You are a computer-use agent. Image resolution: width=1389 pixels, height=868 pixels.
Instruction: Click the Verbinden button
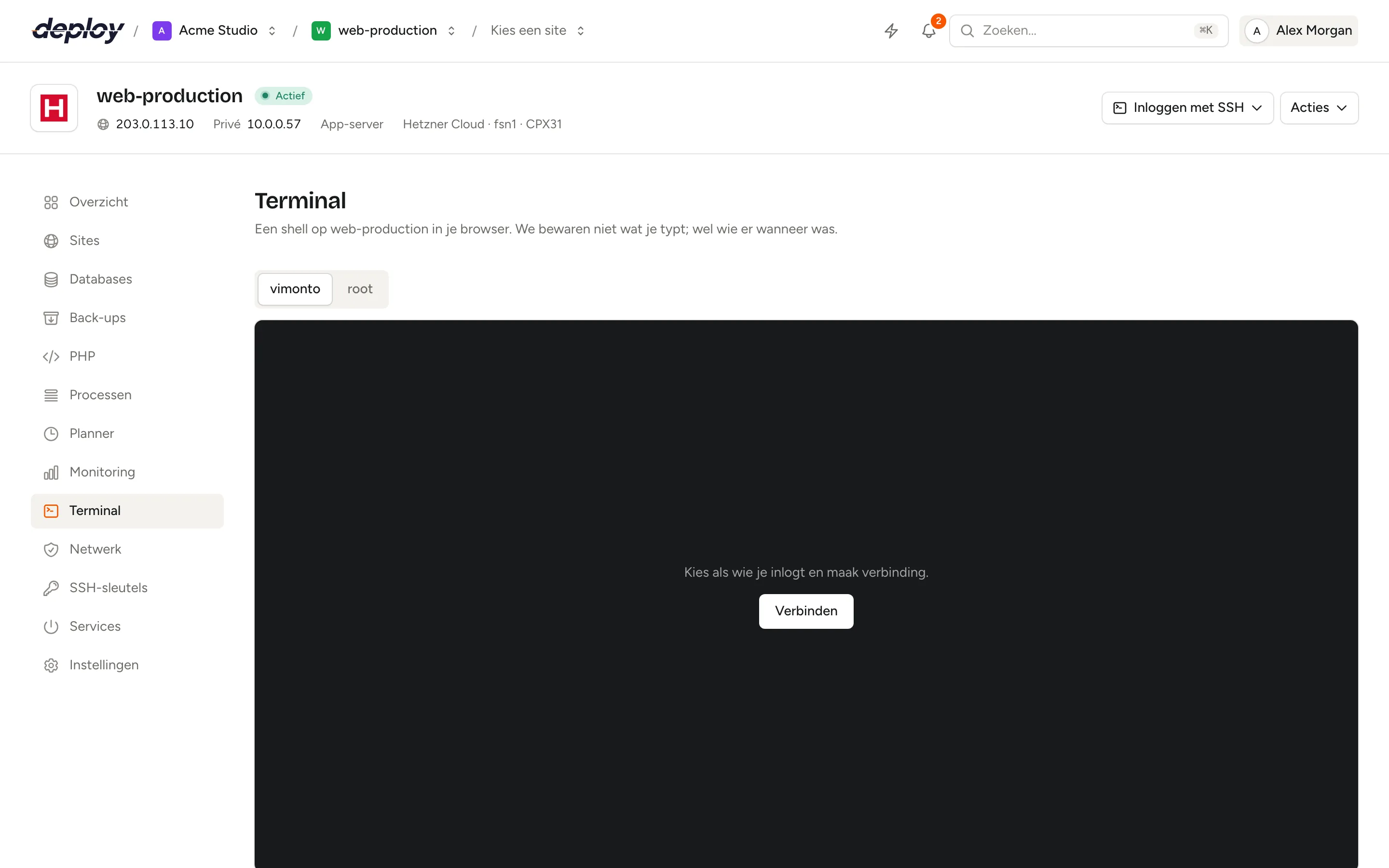pos(806,611)
